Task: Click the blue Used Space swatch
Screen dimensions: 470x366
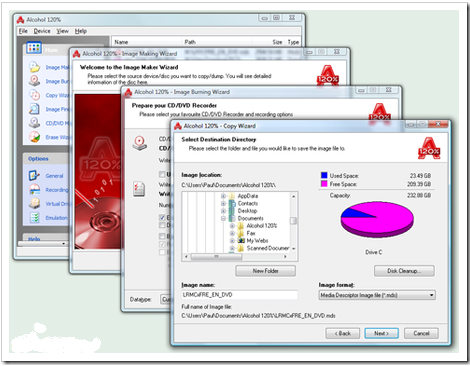Action: pyautogui.click(x=324, y=175)
